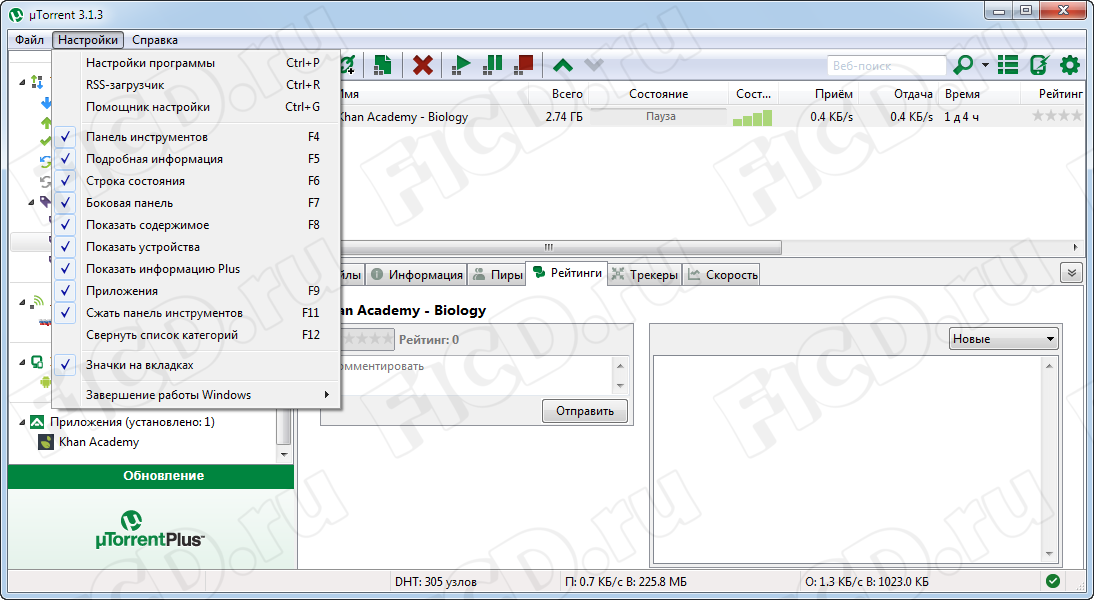The height and width of the screenshot is (600, 1094).
Task: Click the green status checkmark in status bar
Action: pyautogui.click(x=1053, y=580)
